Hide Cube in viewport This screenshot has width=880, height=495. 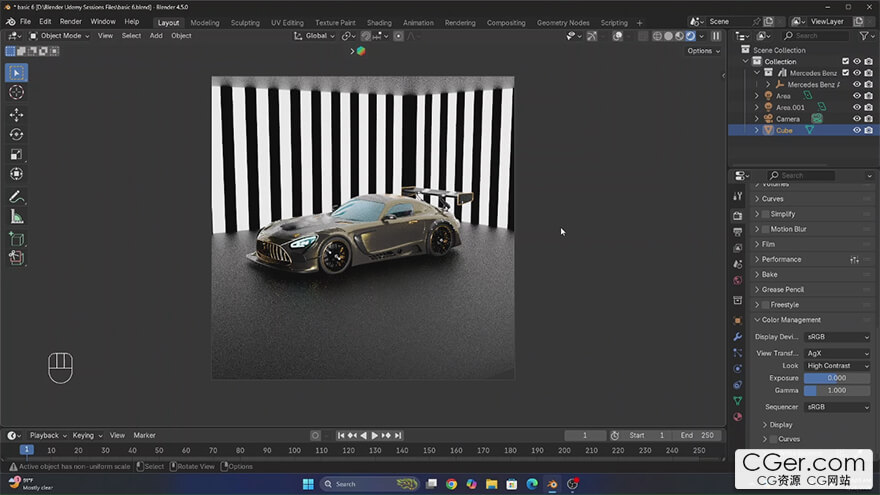pyautogui.click(x=856, y=130)
